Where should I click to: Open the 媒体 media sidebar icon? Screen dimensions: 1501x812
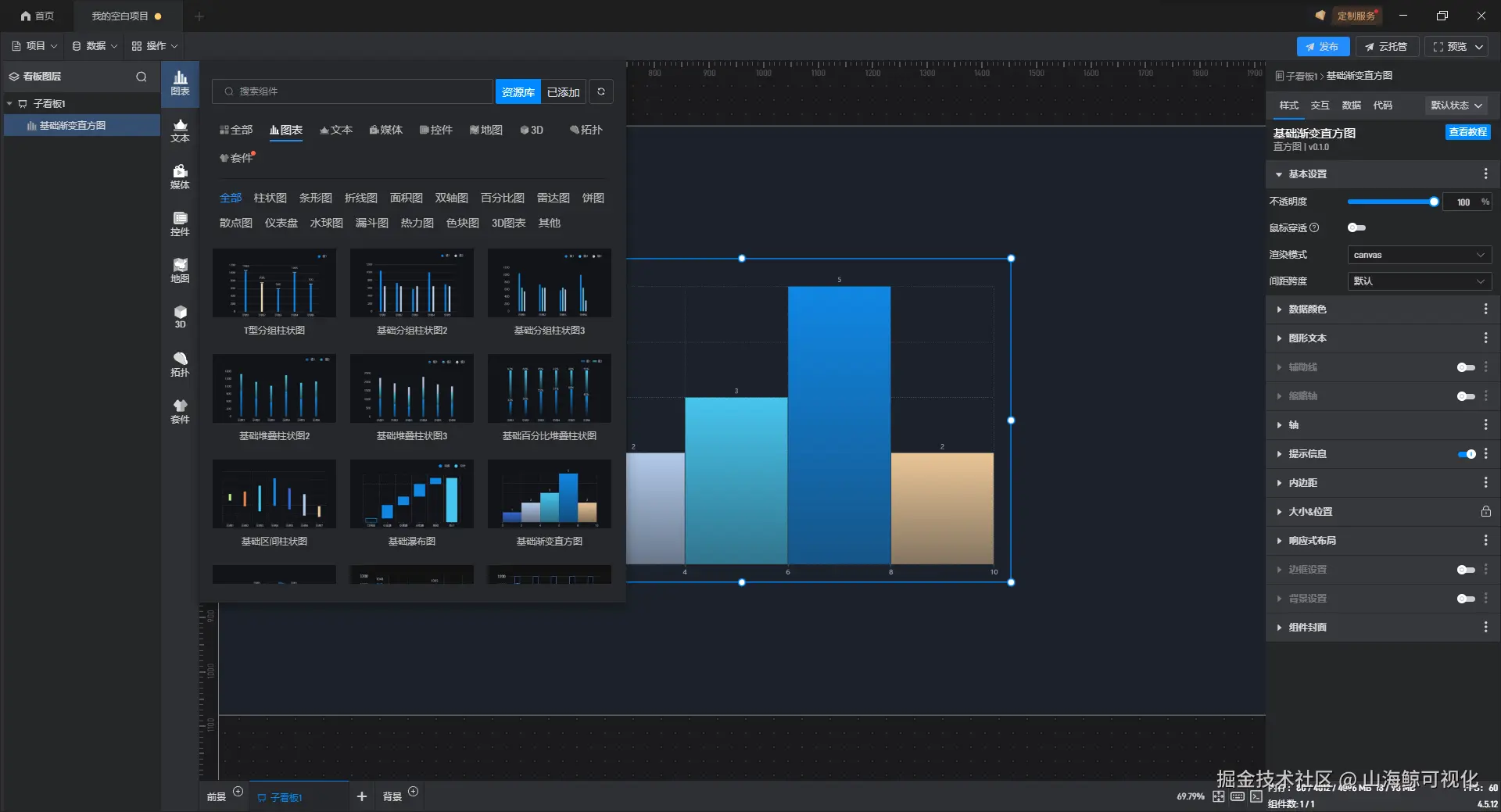180,177
